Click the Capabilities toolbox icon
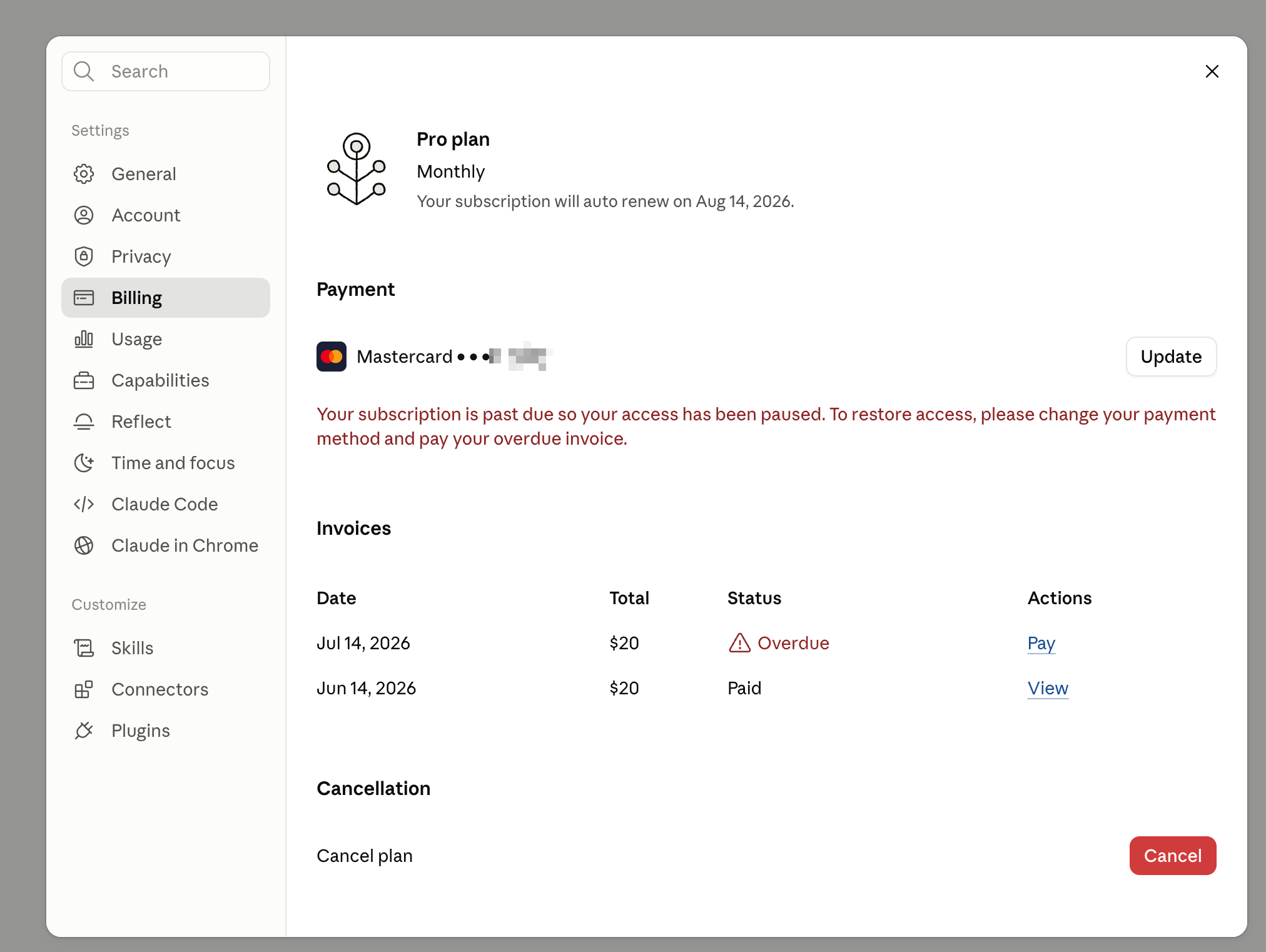This screenshot has height=952, width=1266. click(84, 380)
